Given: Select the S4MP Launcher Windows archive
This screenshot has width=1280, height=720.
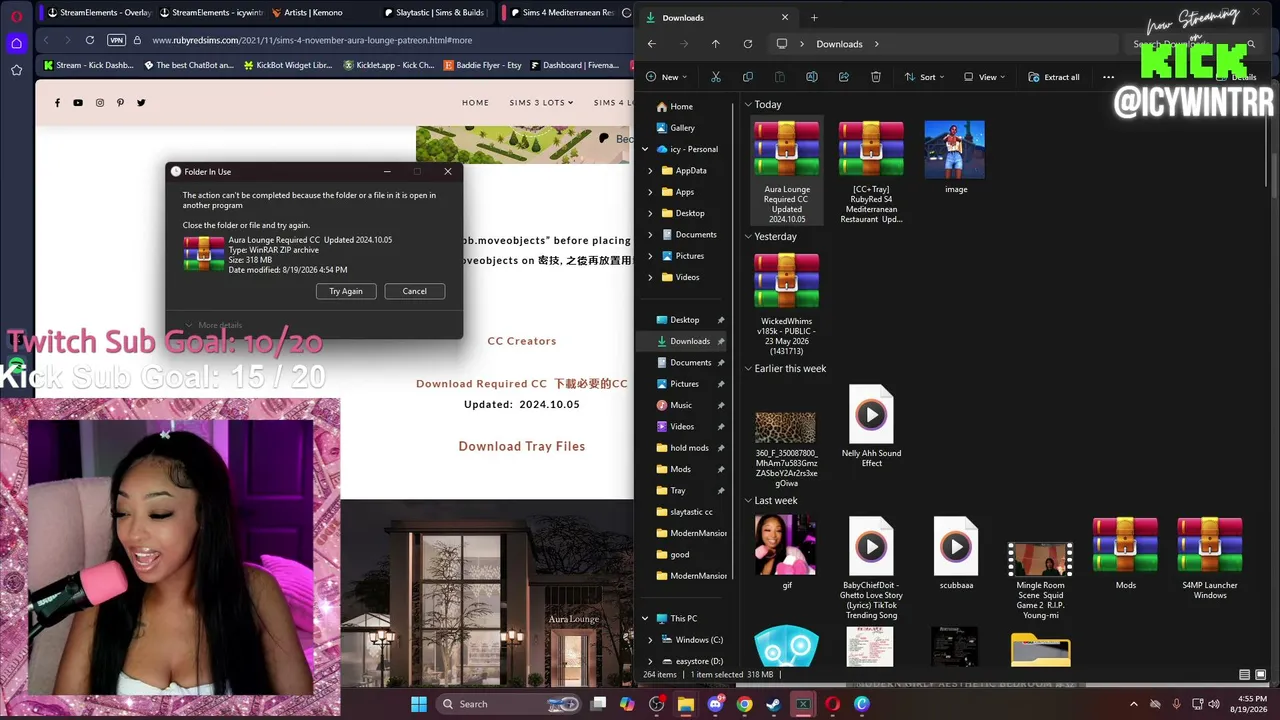Looking at the screenshot, I should [x=1210, y=558].
